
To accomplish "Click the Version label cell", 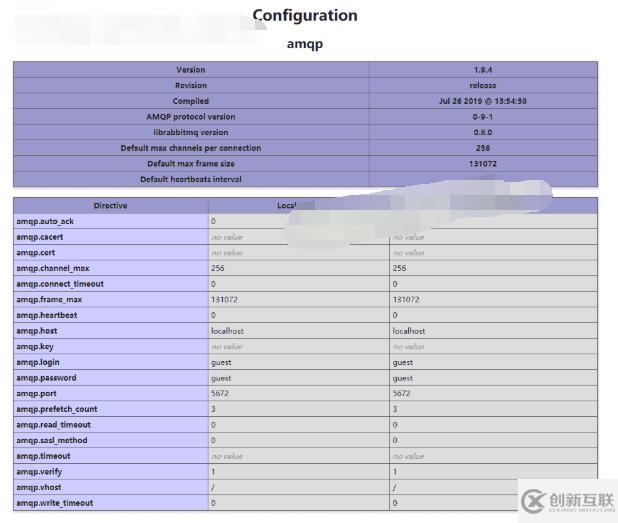I will pos(191,70).
